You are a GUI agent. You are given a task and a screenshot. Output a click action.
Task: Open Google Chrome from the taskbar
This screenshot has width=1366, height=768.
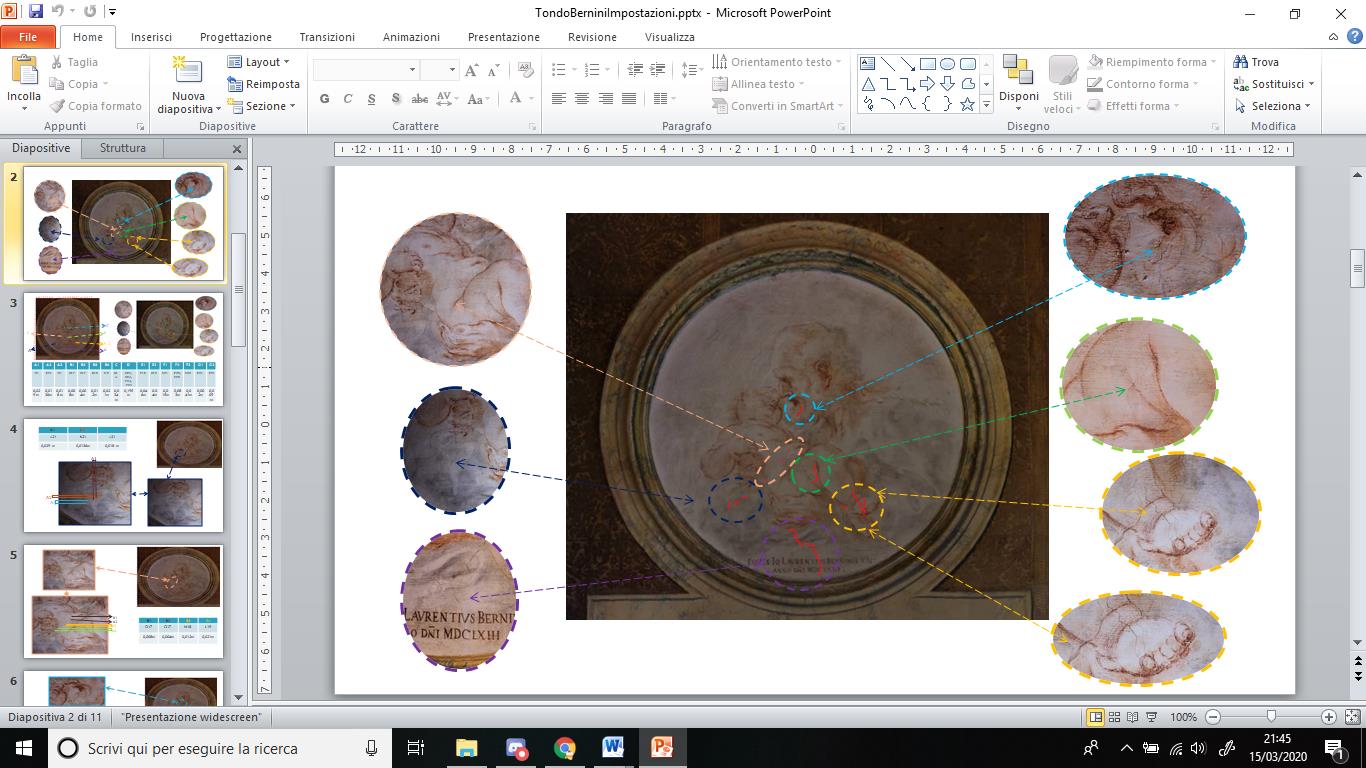pyautogui.click(x=565, y=747)
